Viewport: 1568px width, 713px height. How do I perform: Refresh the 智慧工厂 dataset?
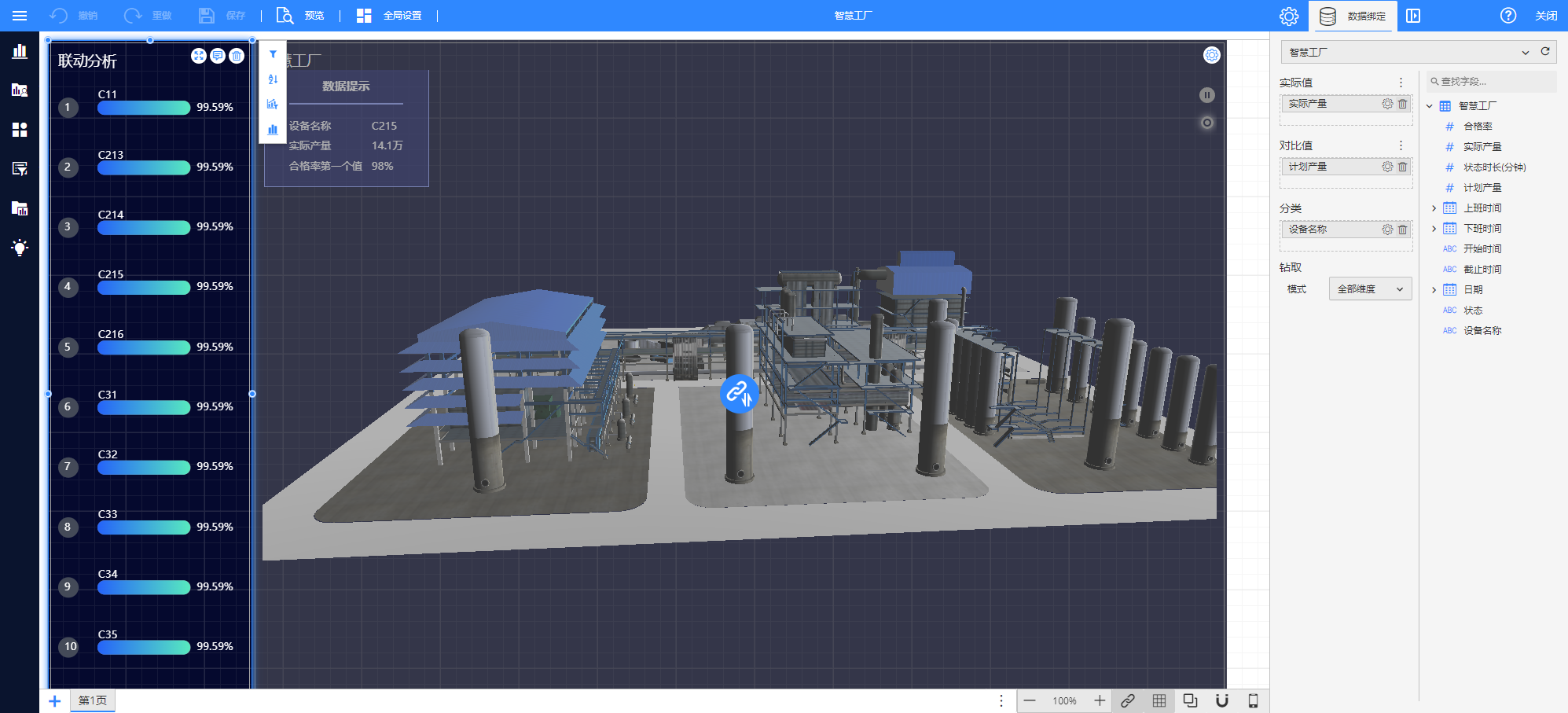[x=1545, y=52]
